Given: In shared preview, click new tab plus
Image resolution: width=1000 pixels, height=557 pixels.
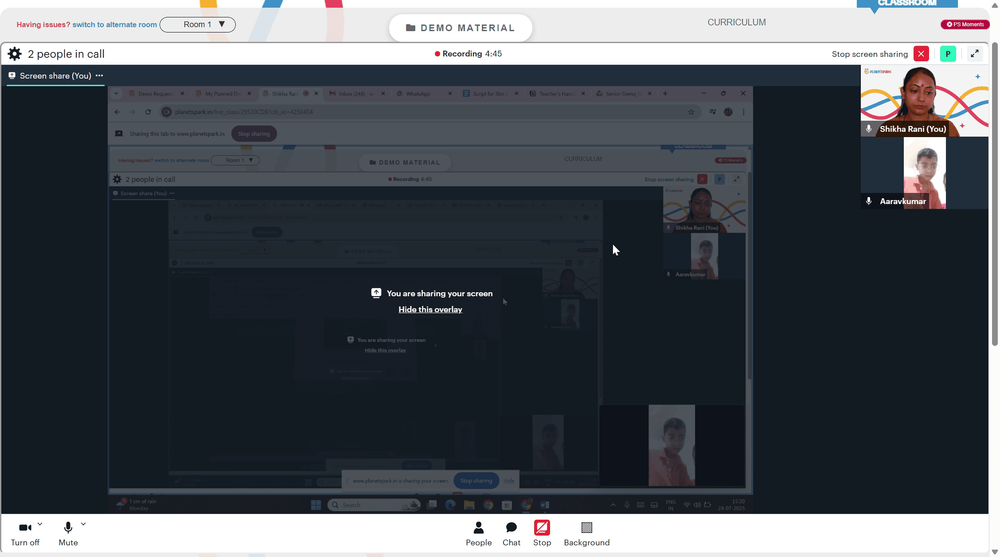Looking at the screenshot, I should click(x=665, y=94).
